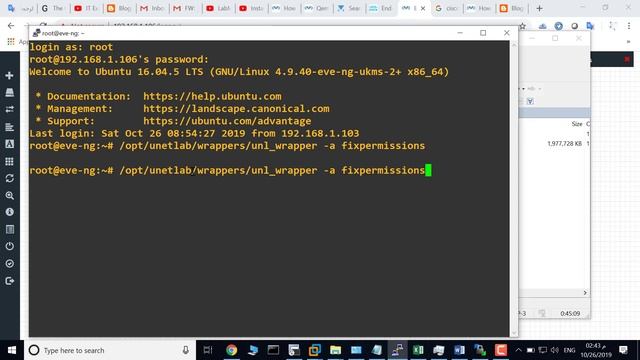Click right arrow of background window scrollbar
Screen dimensions: 640x360
click(585, 293)
